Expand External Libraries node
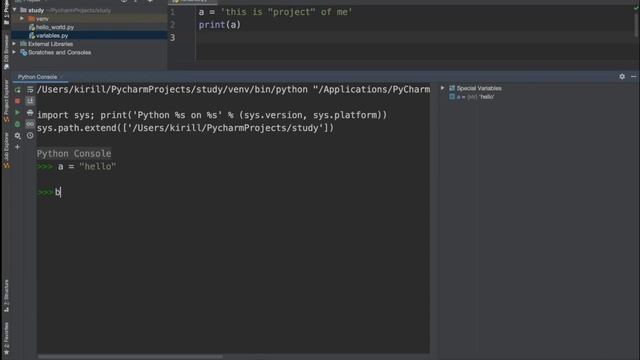Viewport: 640px width, 360px height. (15, 44)
